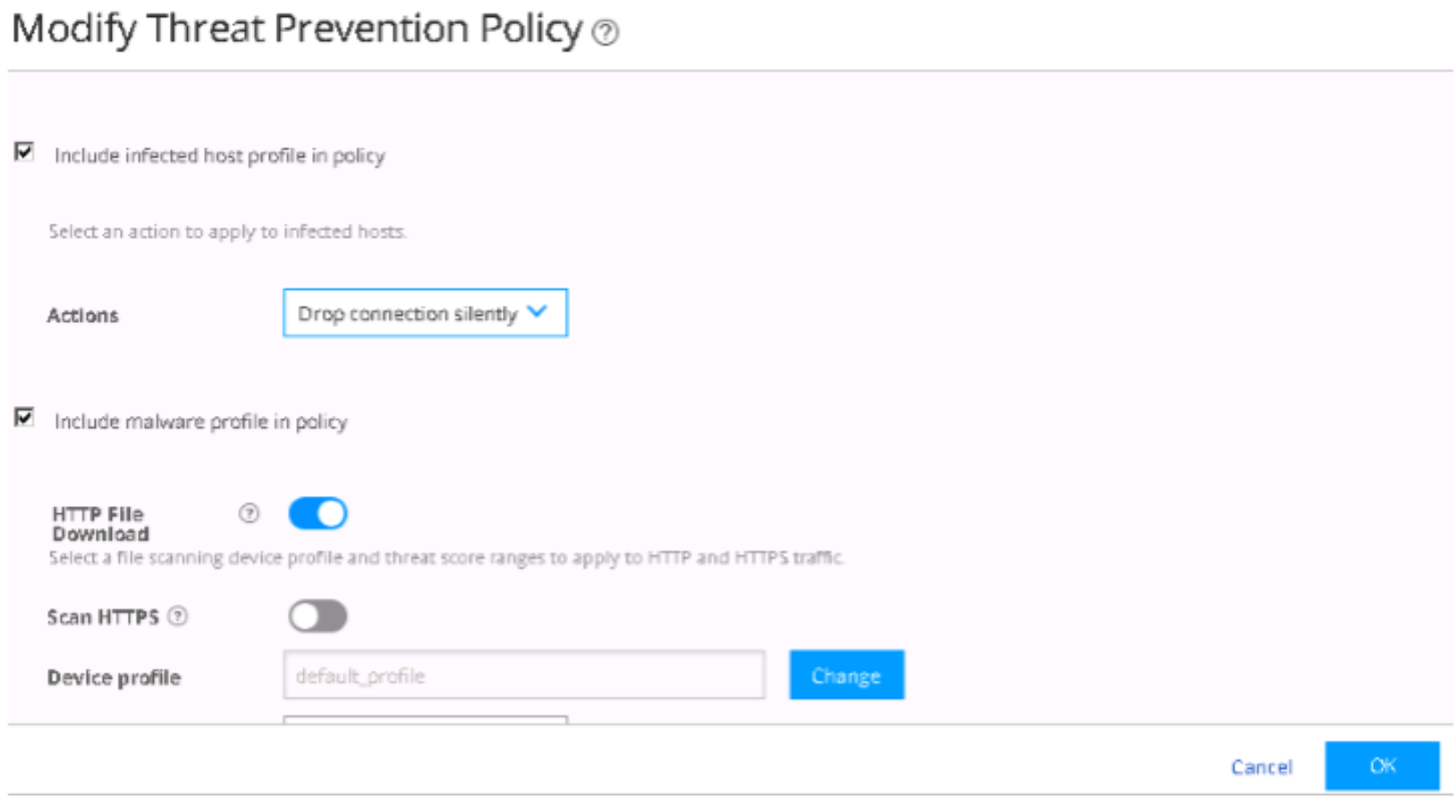Click 'Include malware profile in policy' label

[200, 421]
